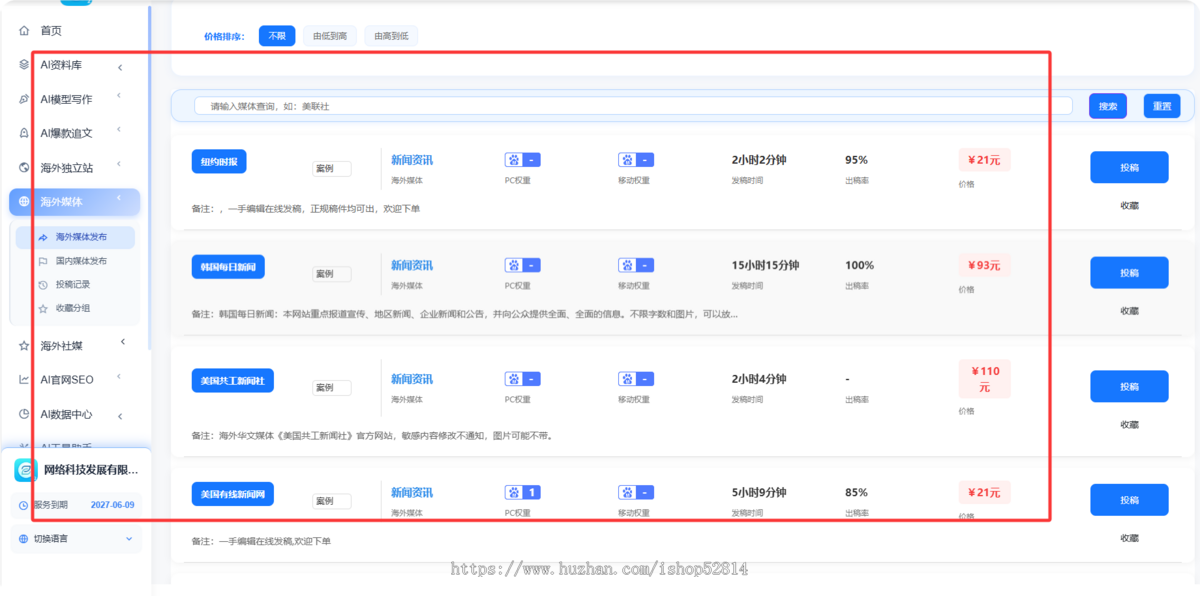Screen dimensions: 1200x596
Task: Click the 收藏分组 star icon
Action: pos(43,309)
